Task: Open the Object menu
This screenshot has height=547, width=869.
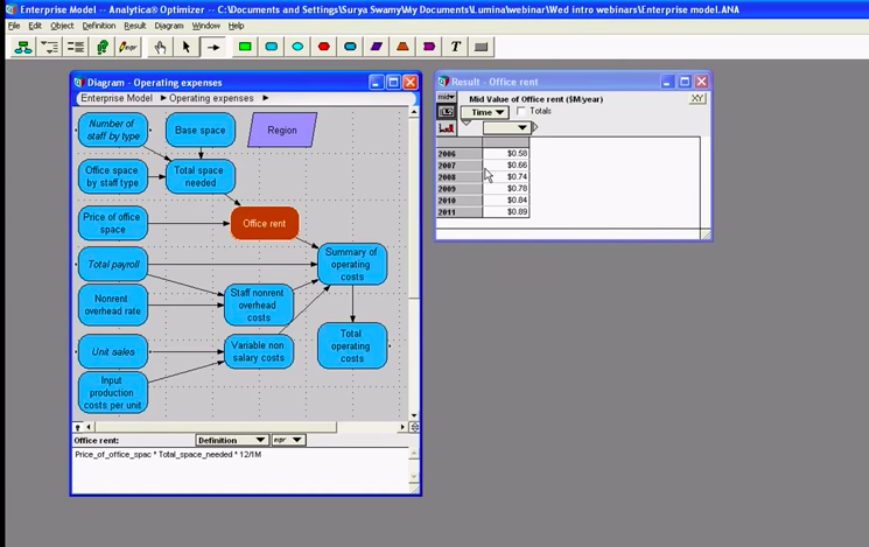Action: pyautogui.click(x=62, y=25)
